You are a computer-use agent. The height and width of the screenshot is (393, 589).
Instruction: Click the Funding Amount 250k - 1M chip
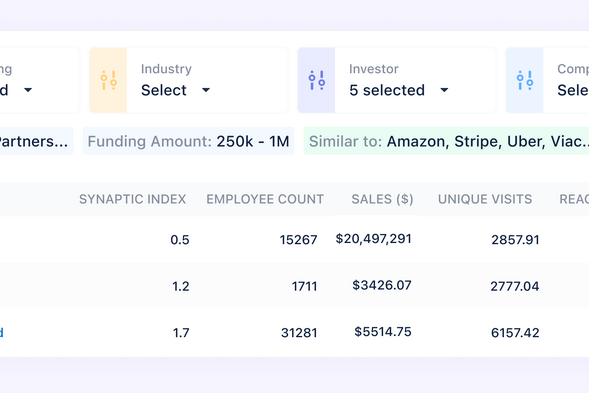(x=189, y=141)
